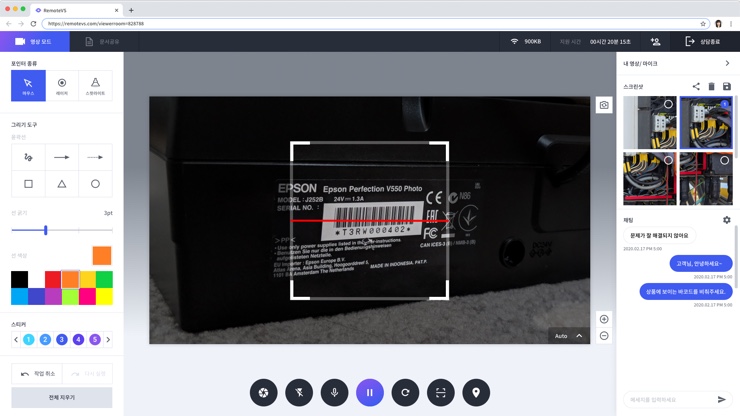
Task: Pick the sky blue color swatch
Action: 19,297
